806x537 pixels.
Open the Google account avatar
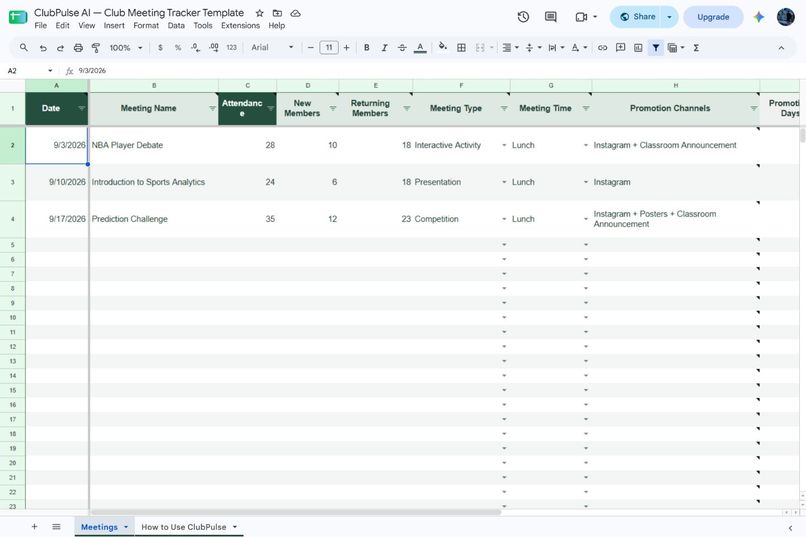coord(785,17)
